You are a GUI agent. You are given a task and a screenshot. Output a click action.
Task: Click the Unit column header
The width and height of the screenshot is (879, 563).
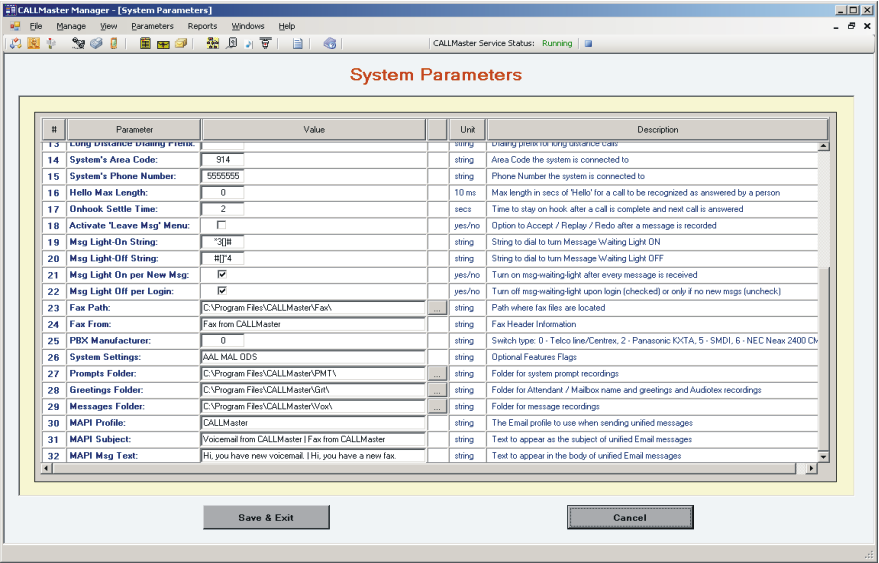click(x=468, y=130)
